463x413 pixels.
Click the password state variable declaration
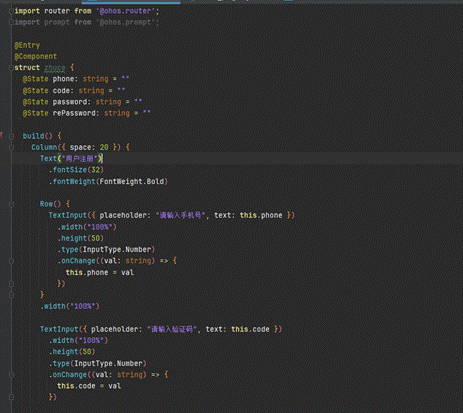pos(82,102)
